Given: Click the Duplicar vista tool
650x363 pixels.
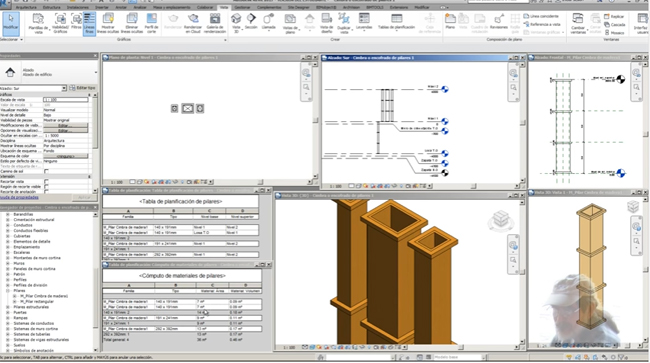Looking at the screenshot, I should point(344,23).
